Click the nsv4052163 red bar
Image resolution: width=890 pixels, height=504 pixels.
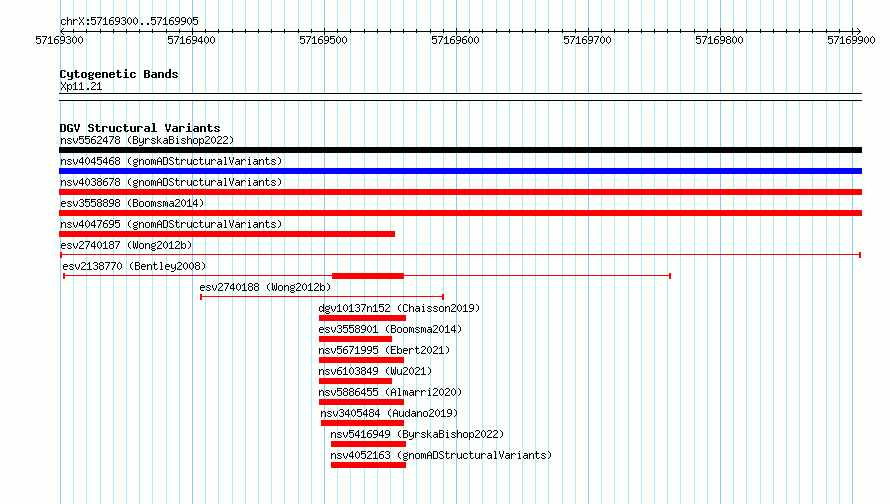[x=368, y=465]
